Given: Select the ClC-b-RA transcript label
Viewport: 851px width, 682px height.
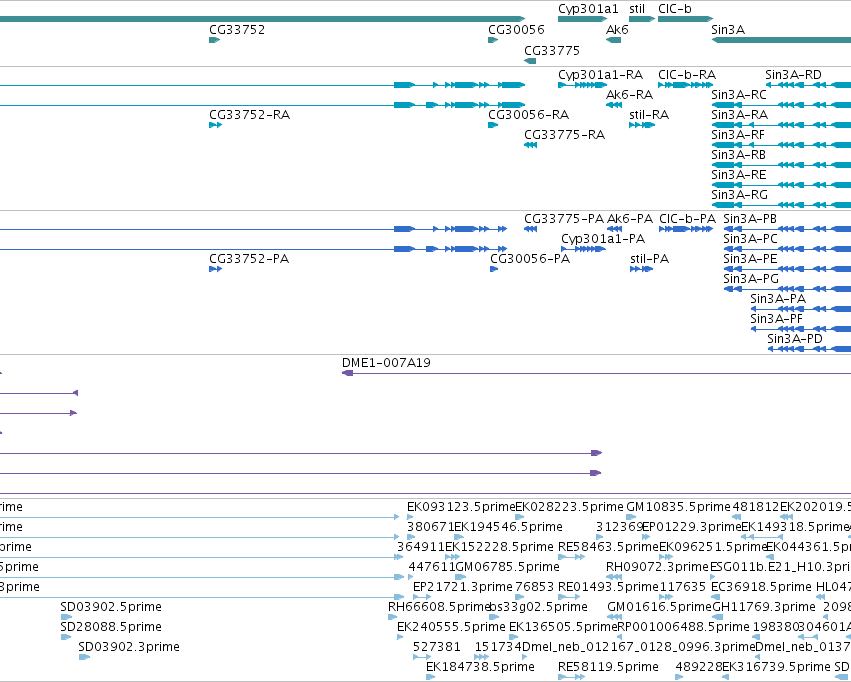Looking at the screenshot, I should 687,75.
